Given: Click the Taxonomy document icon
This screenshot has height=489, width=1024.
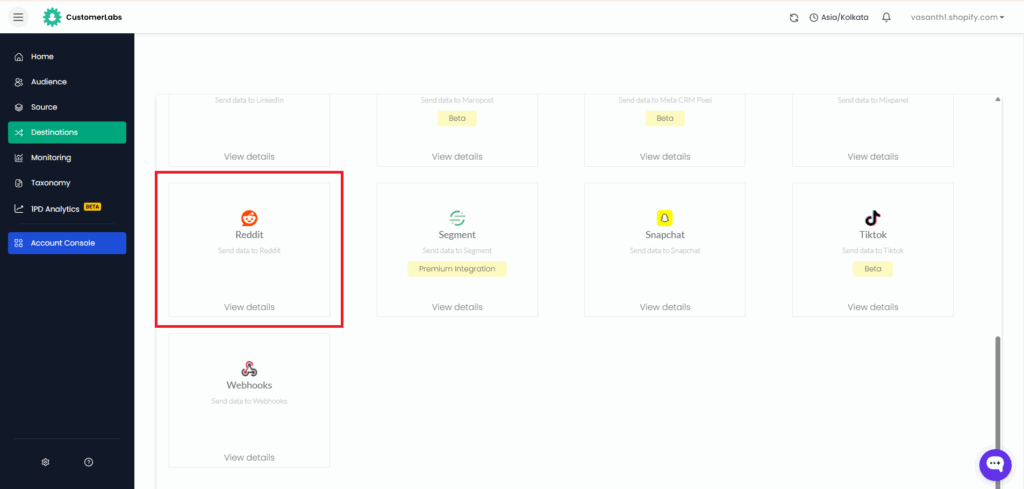Looking at the screenshot, I should [19, 183].
